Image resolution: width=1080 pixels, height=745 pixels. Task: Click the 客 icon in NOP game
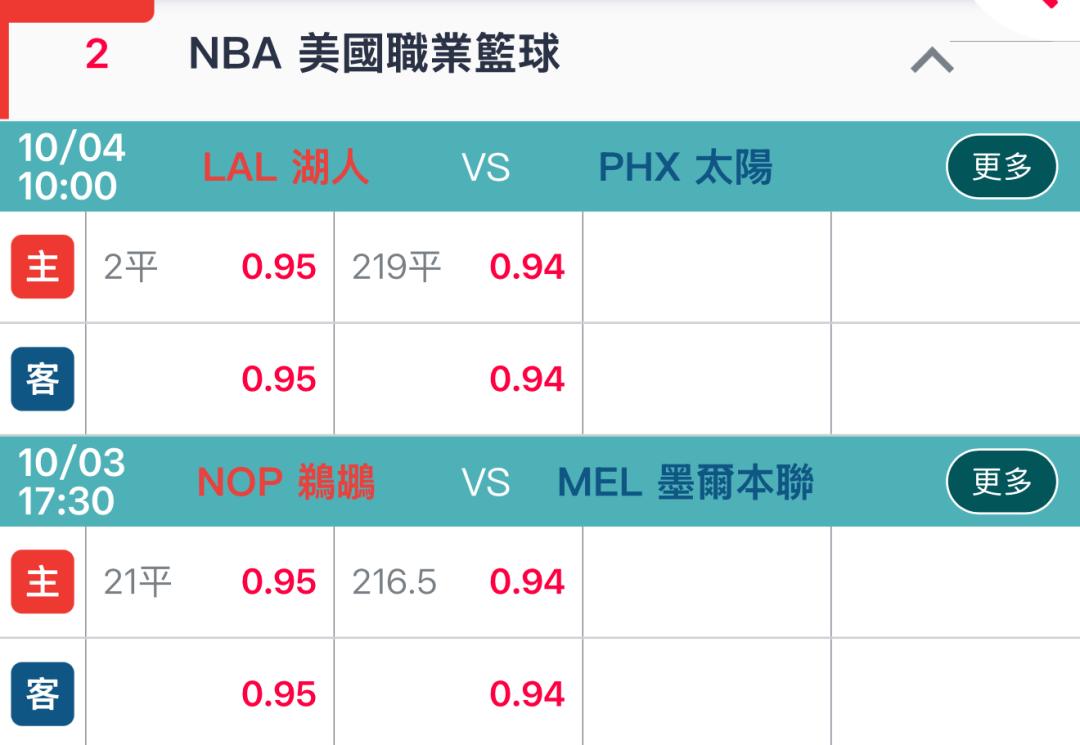[x=42, y=694]
